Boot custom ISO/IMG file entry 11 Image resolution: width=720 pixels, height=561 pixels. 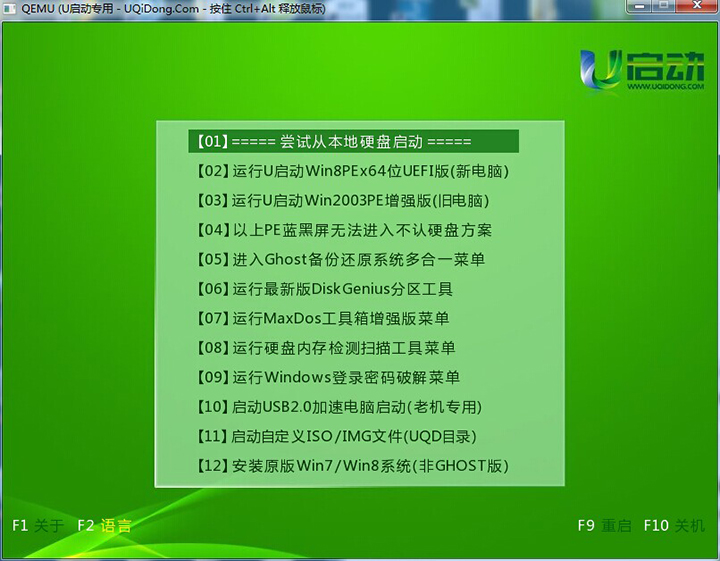click(337, 436)
